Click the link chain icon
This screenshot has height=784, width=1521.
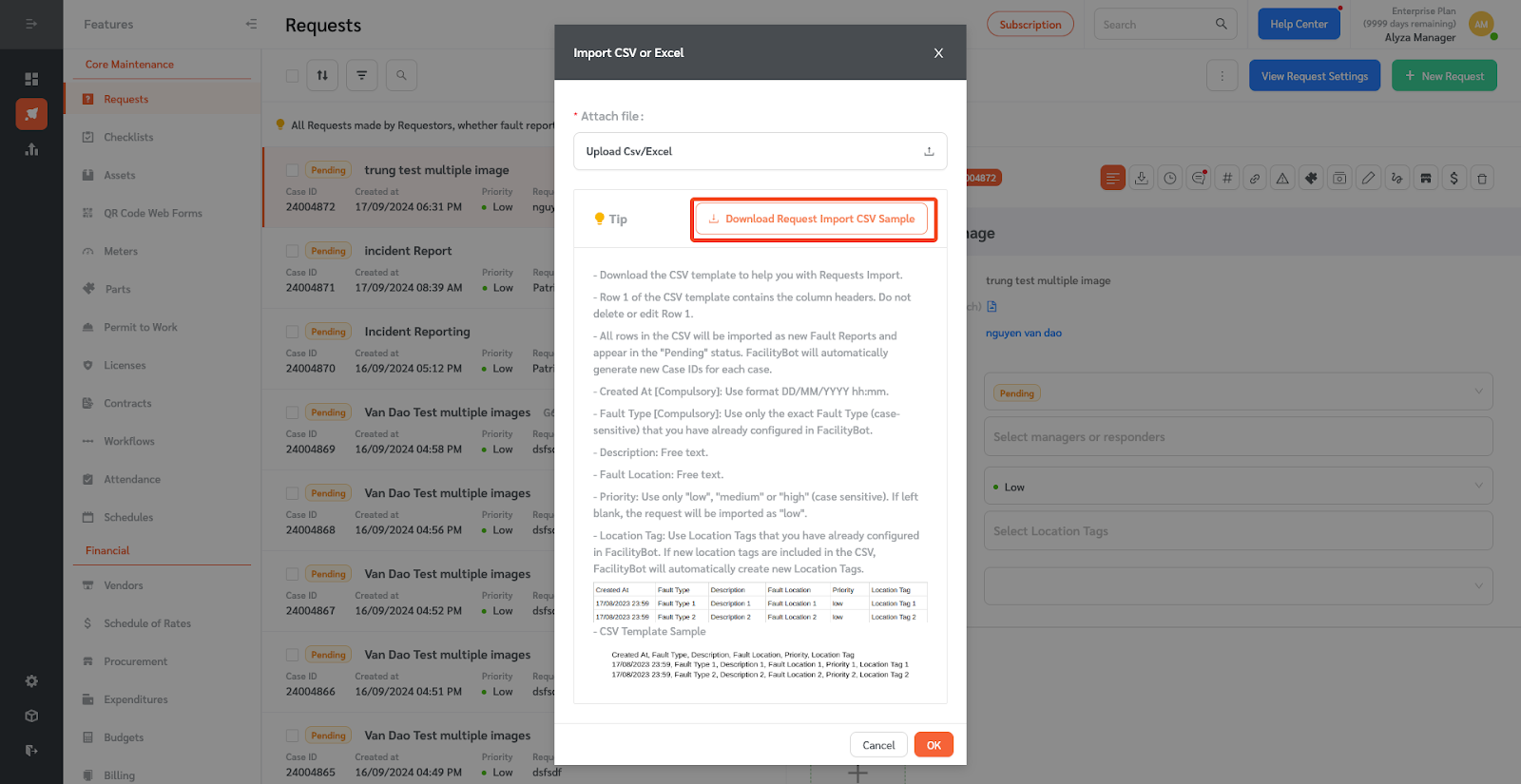coord(1255,178)
